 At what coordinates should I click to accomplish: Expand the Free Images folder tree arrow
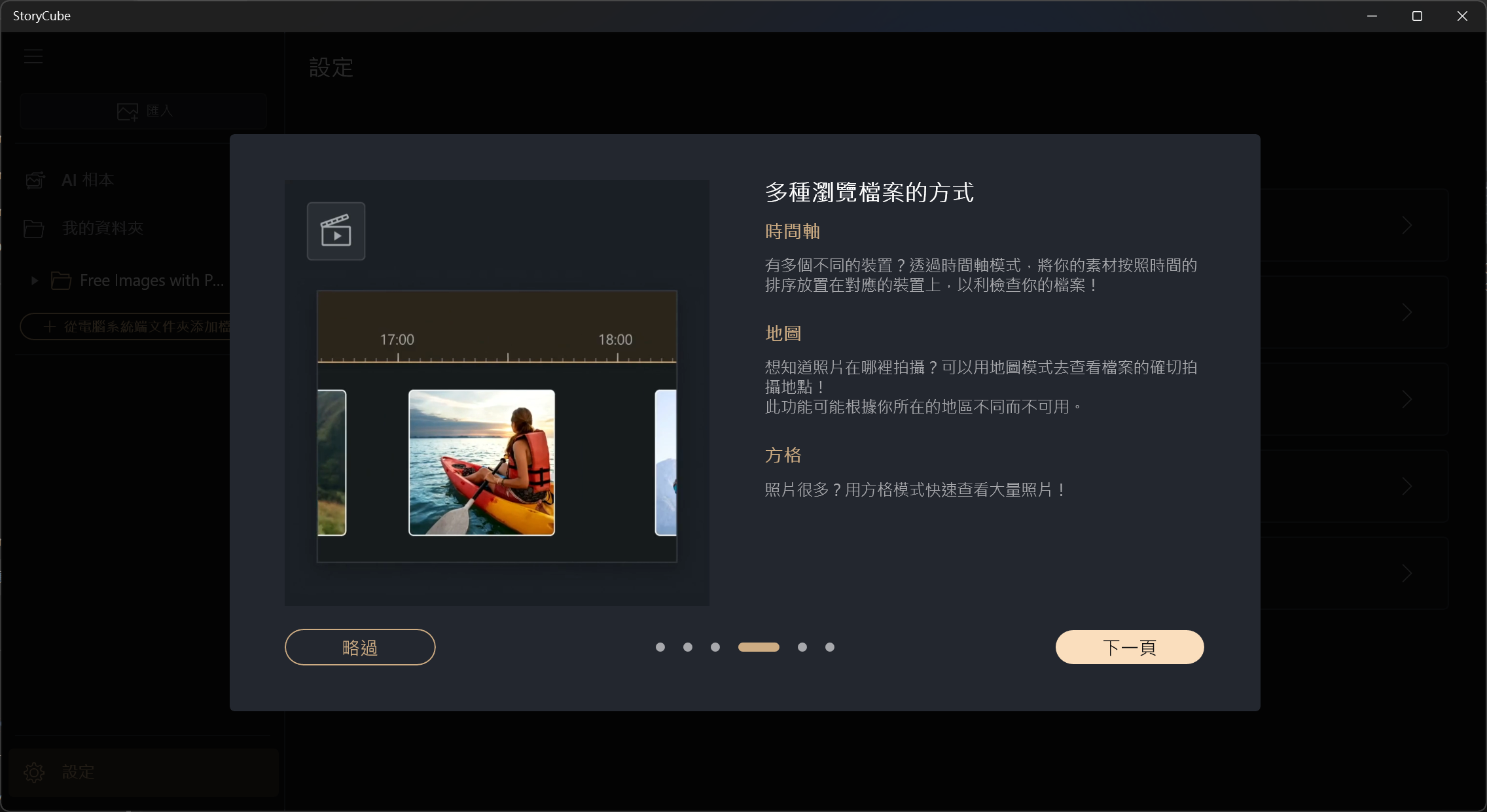[35, 281]
